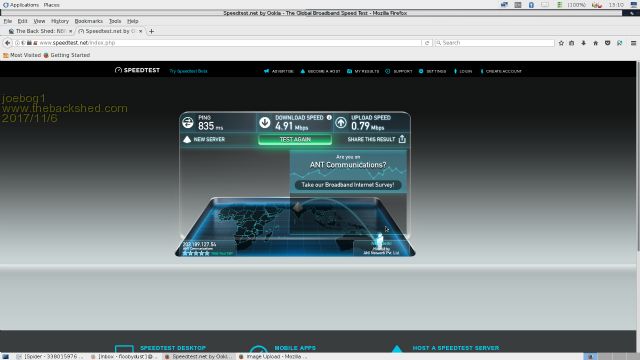Image resolution: width=640 pixels, height=360 pixels.
Task: Click the Share This Result upload icon
Action: click(402, 139)
